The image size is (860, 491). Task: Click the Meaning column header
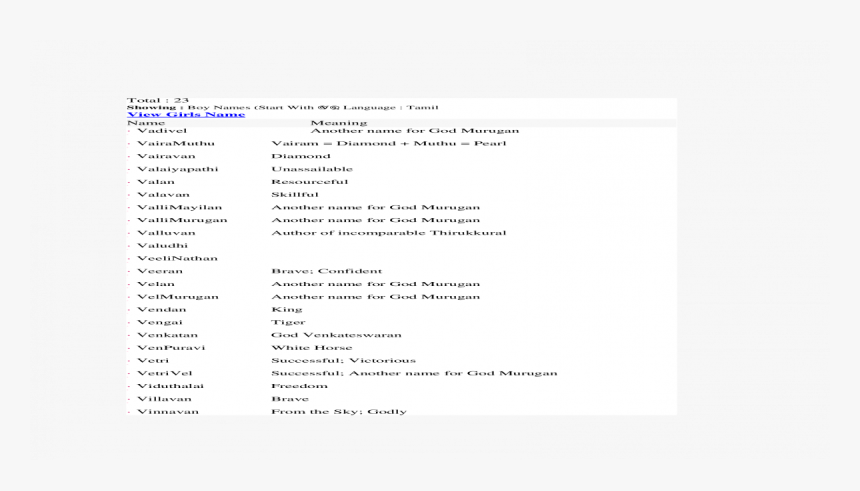(338, 123)
